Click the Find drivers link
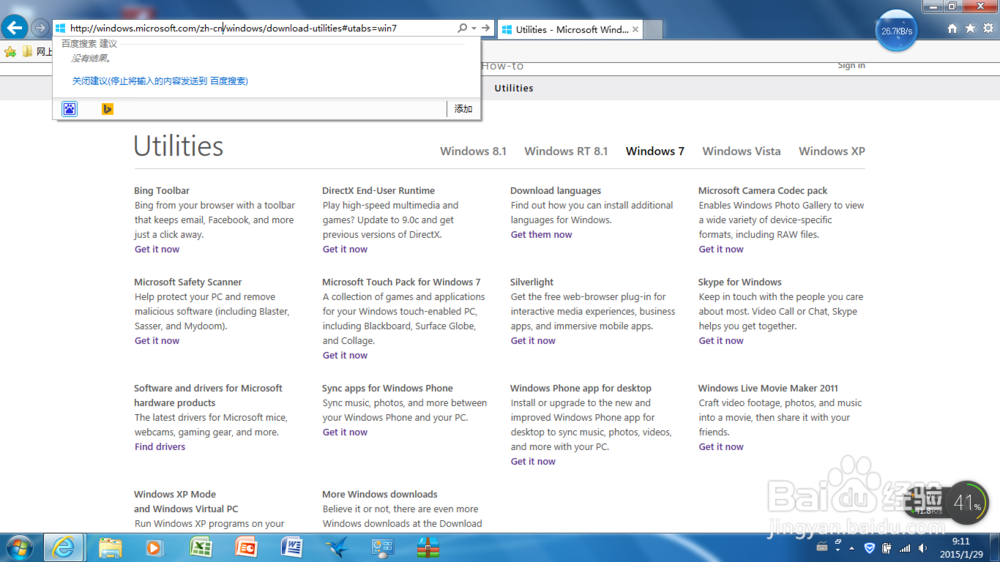Viewport: 1000px width, 562px height. (159, 447)
